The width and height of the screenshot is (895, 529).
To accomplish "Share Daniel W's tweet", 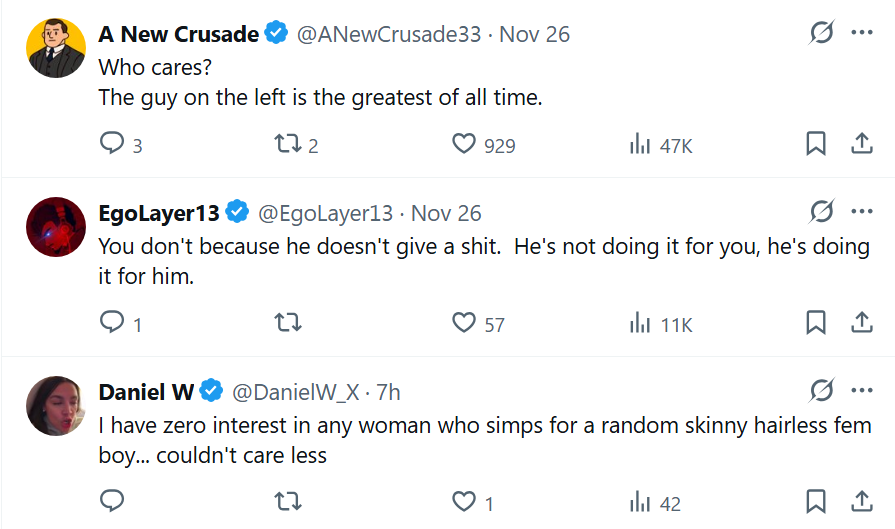I will [x=862, y=502].
